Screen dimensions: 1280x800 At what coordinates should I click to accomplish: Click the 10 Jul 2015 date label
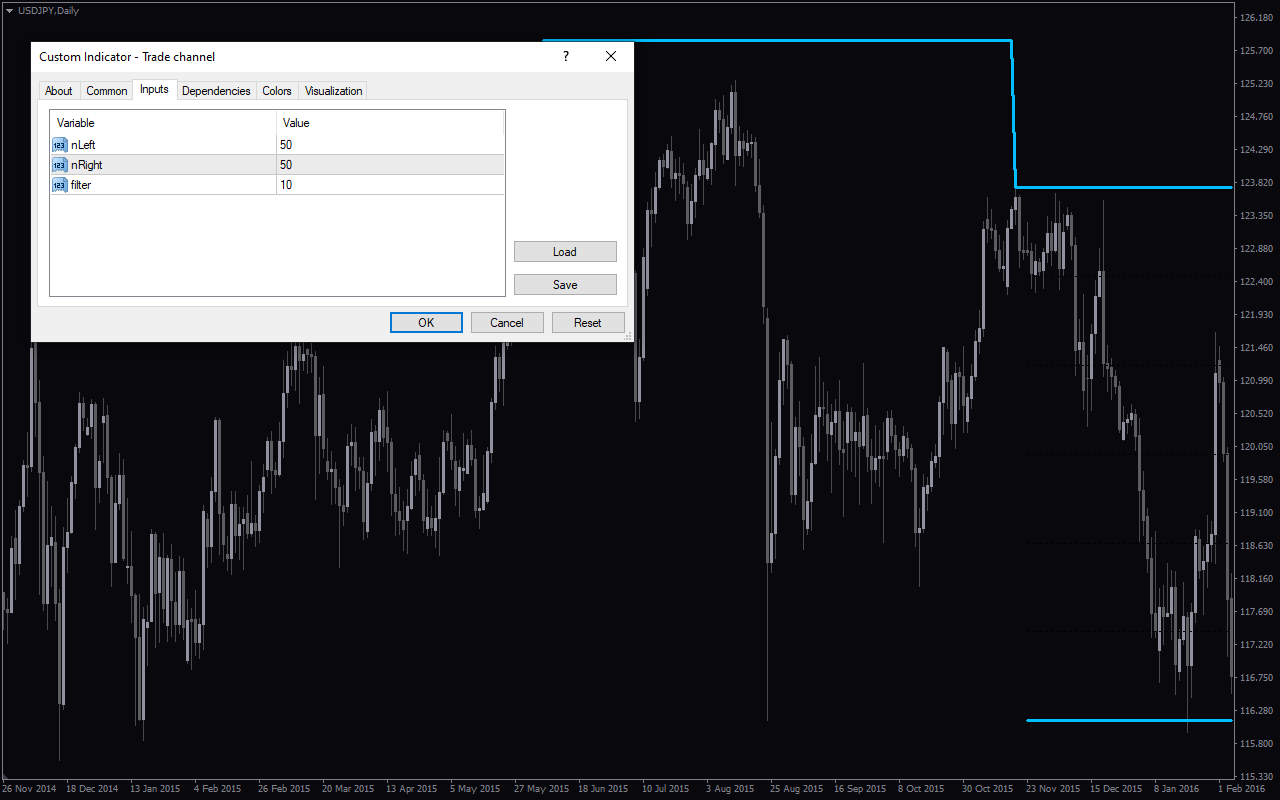click(668, 788)
